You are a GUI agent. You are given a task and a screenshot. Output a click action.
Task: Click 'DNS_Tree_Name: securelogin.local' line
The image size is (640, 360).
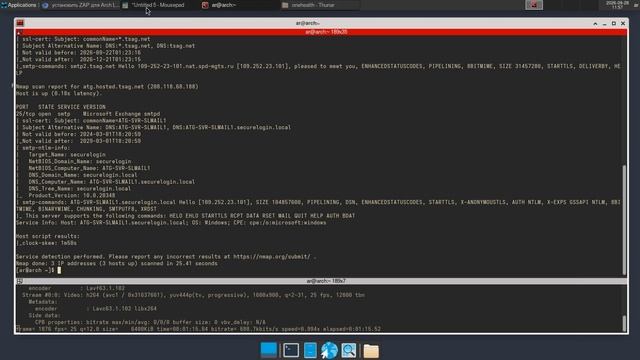[80, 189]
